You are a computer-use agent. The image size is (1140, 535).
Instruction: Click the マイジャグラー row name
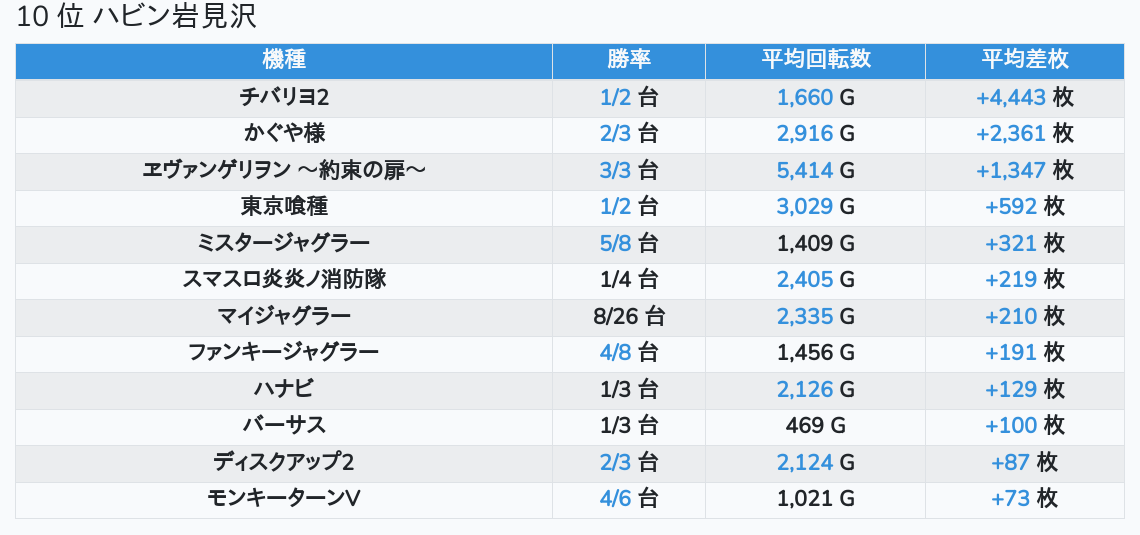pyautogui.click(x=284, y=315)
